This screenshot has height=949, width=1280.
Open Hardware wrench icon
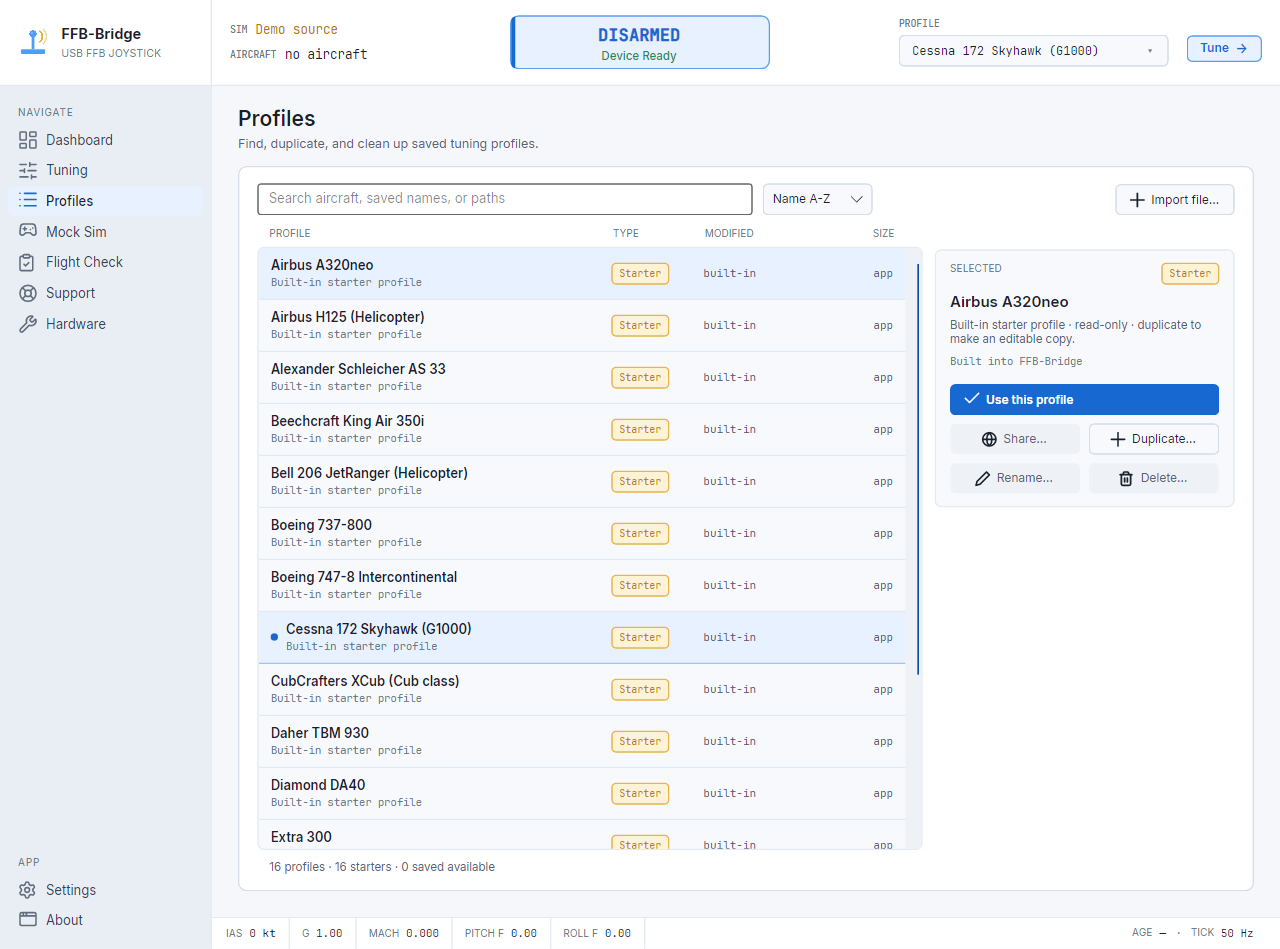pyautogui.click(x=28, y=324)
